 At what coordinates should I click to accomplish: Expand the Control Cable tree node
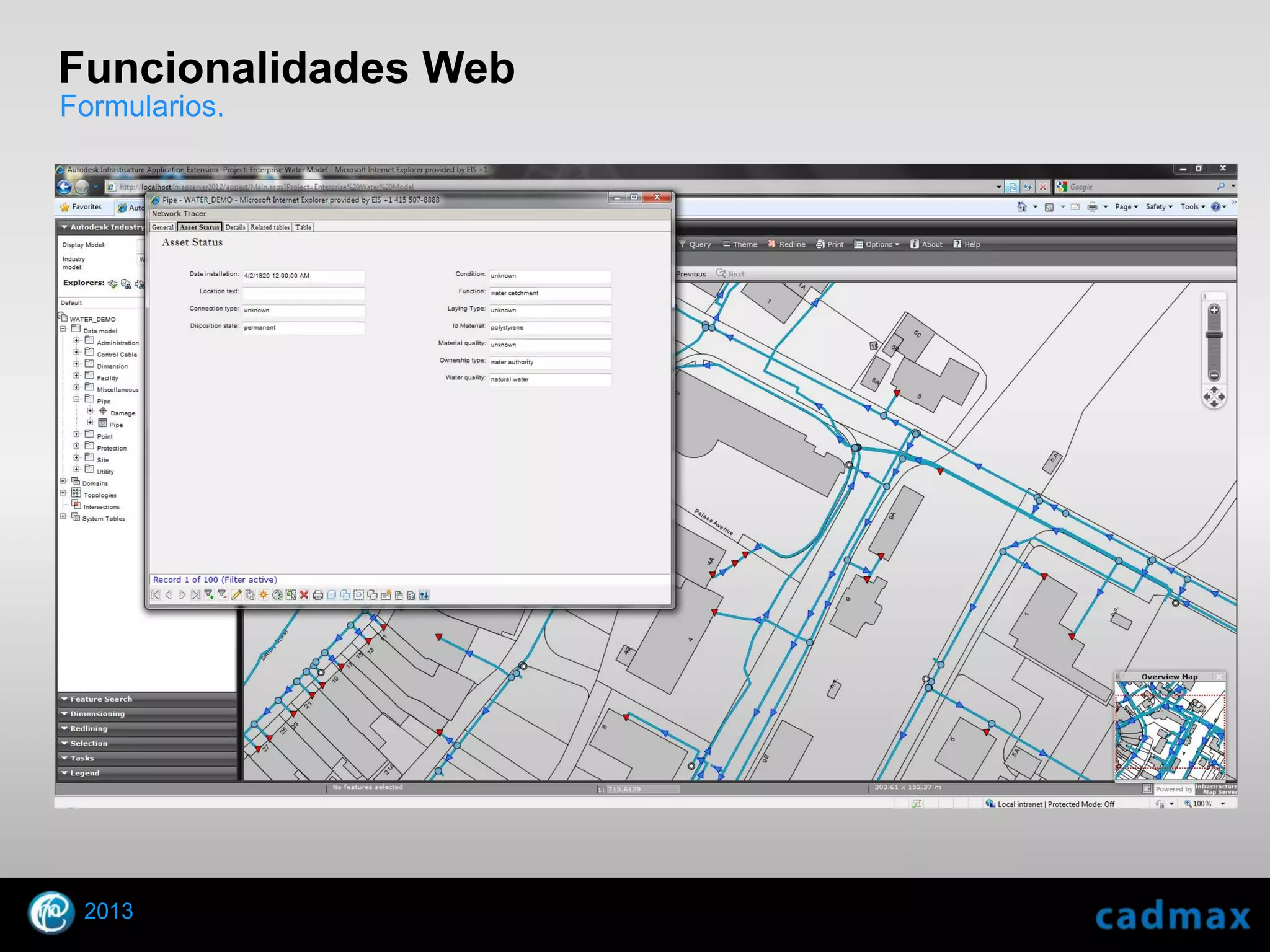[x=76, y=352]
